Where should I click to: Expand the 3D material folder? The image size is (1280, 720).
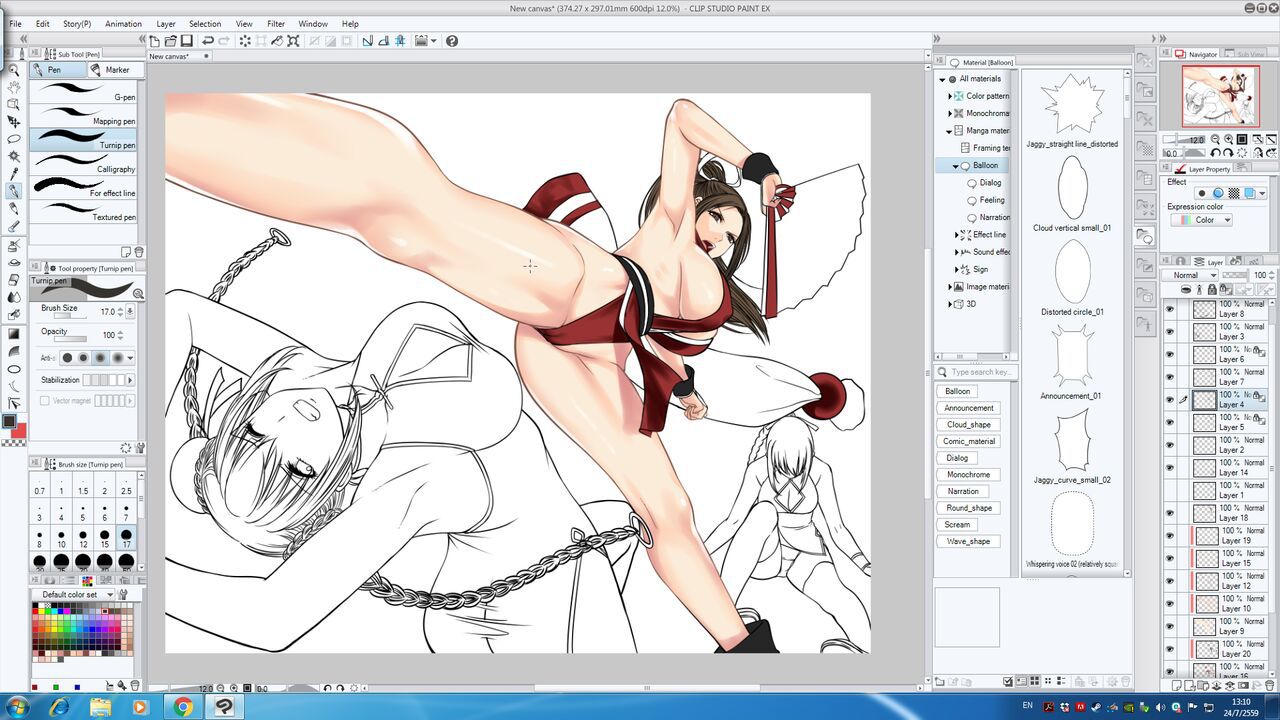point(950,304)
